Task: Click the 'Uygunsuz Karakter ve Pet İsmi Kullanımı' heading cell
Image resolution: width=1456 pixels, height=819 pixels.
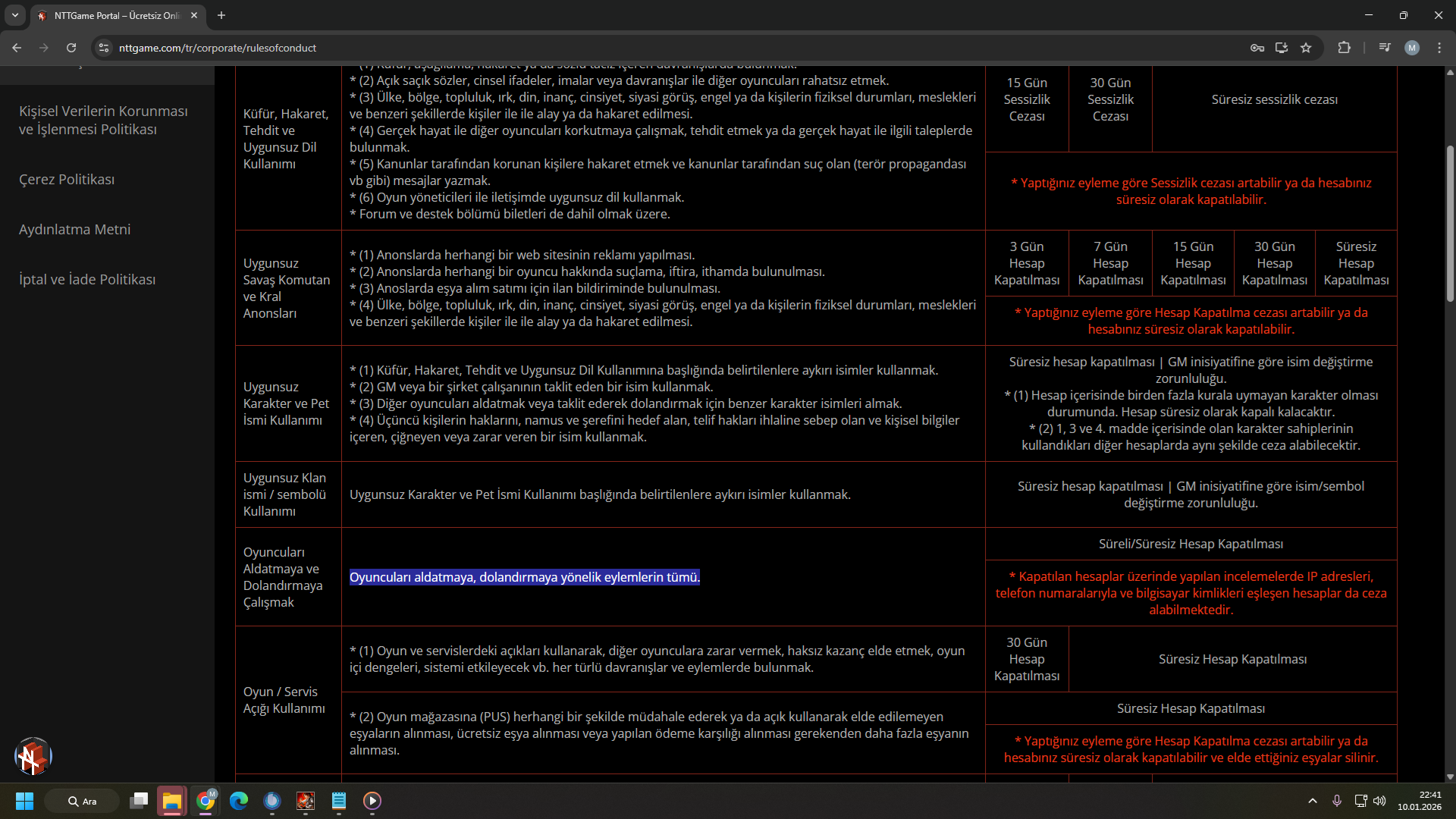Action: [288, 403]
